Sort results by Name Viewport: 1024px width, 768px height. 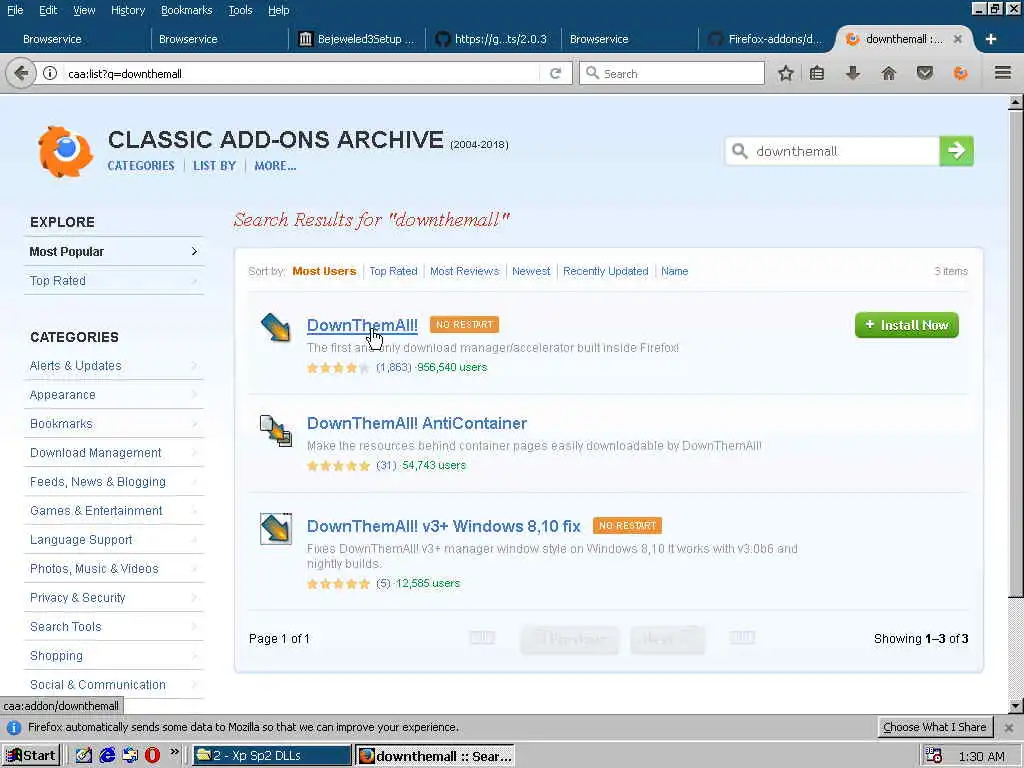pyautogui.click(x=675, y=271)
